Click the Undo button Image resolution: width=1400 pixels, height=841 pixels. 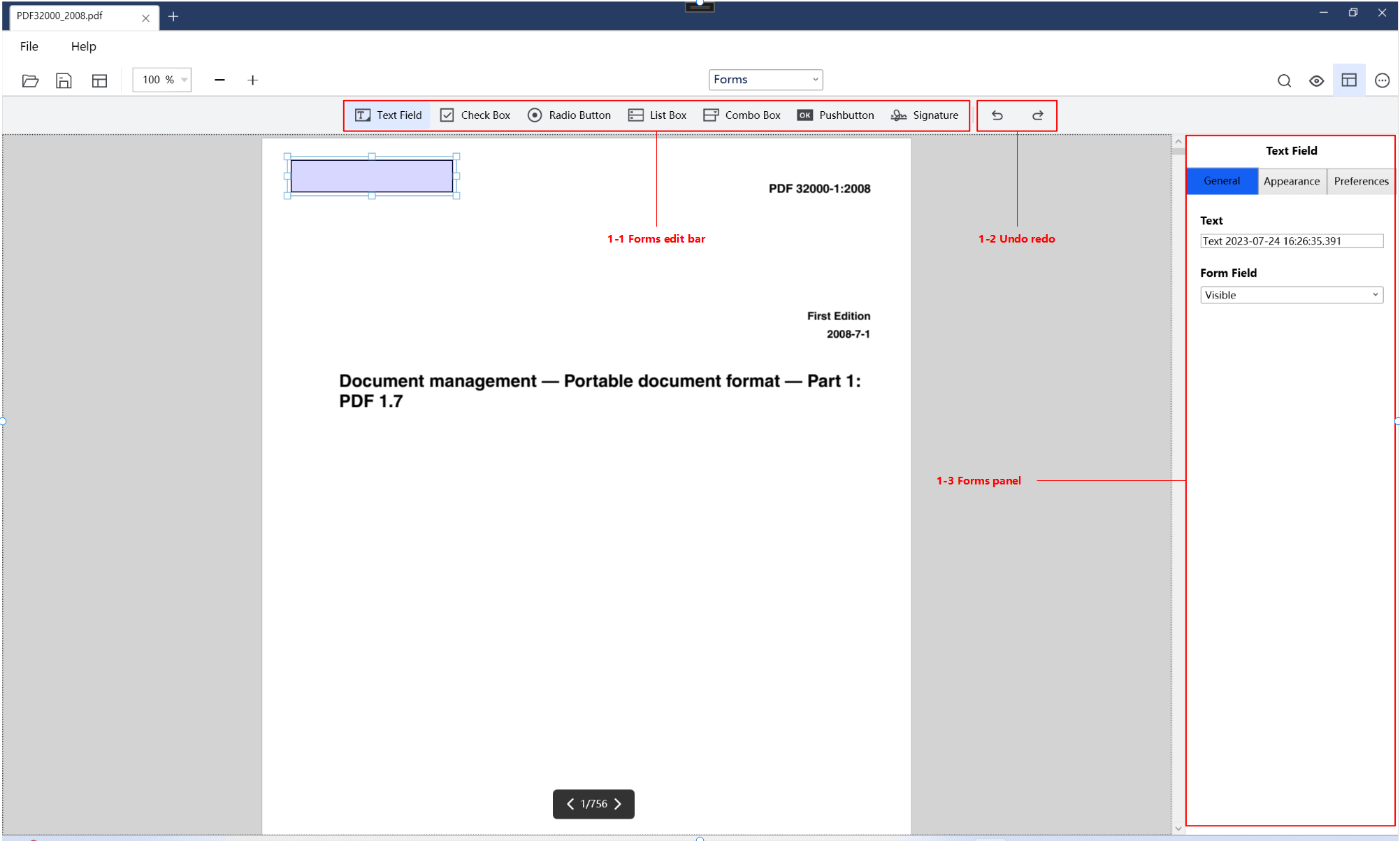997,114
